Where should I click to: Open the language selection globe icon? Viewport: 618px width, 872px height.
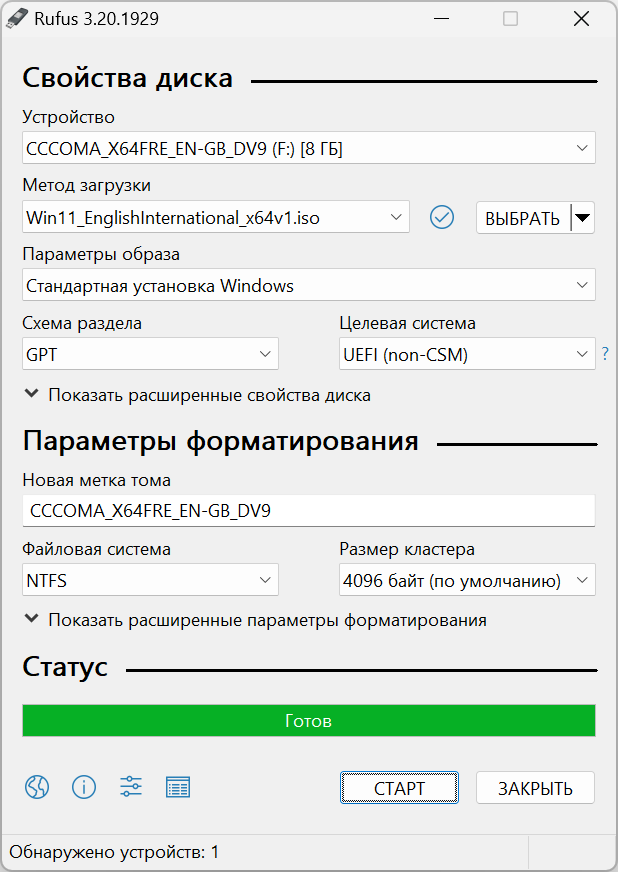[x=37, y=787]
